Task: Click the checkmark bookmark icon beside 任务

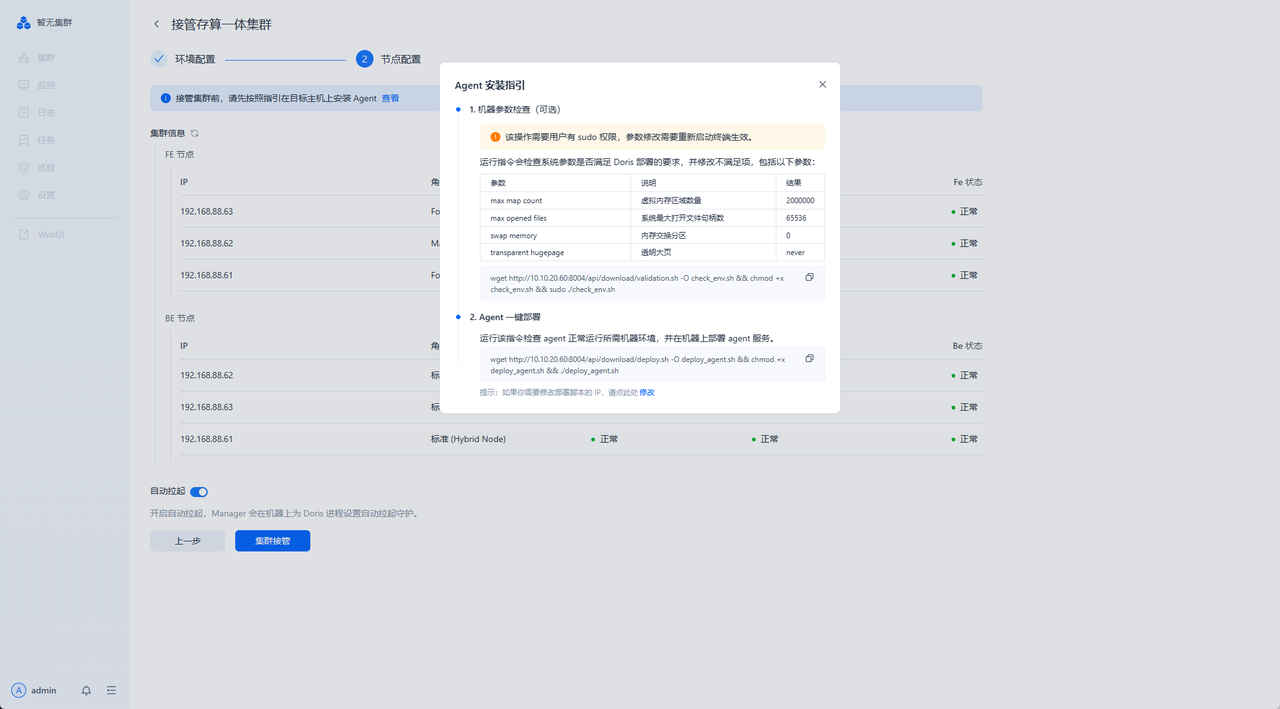Action: pos(24,140)
